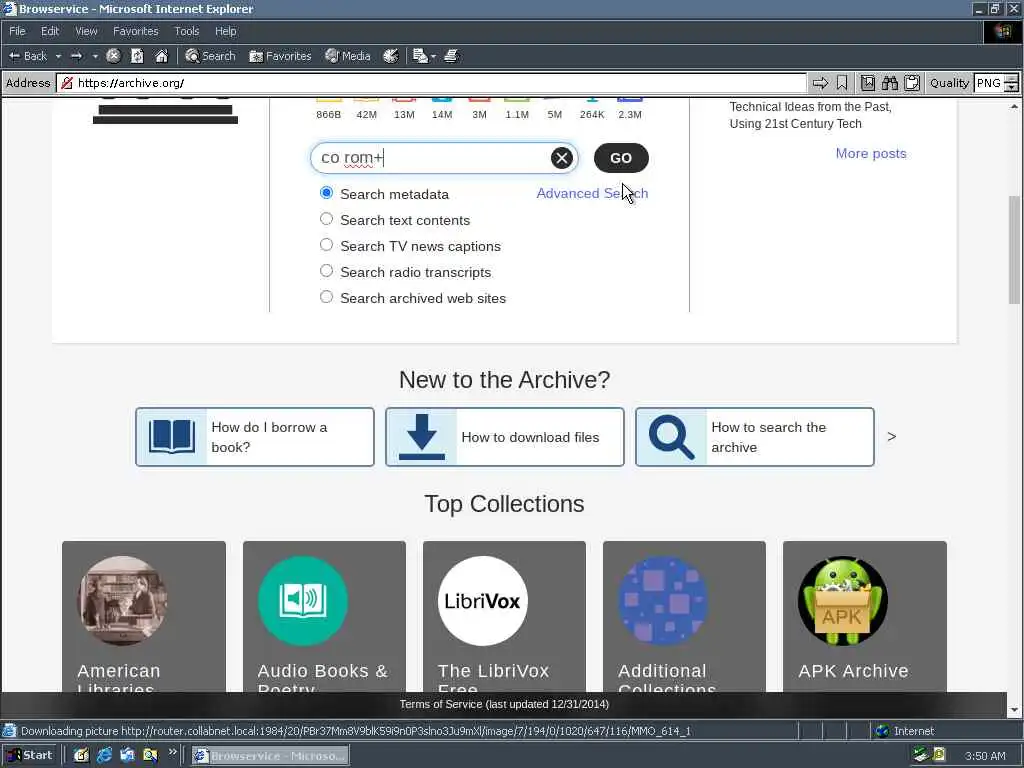
Task: Open the Search toolbar button
Action: tap(210, 56)
